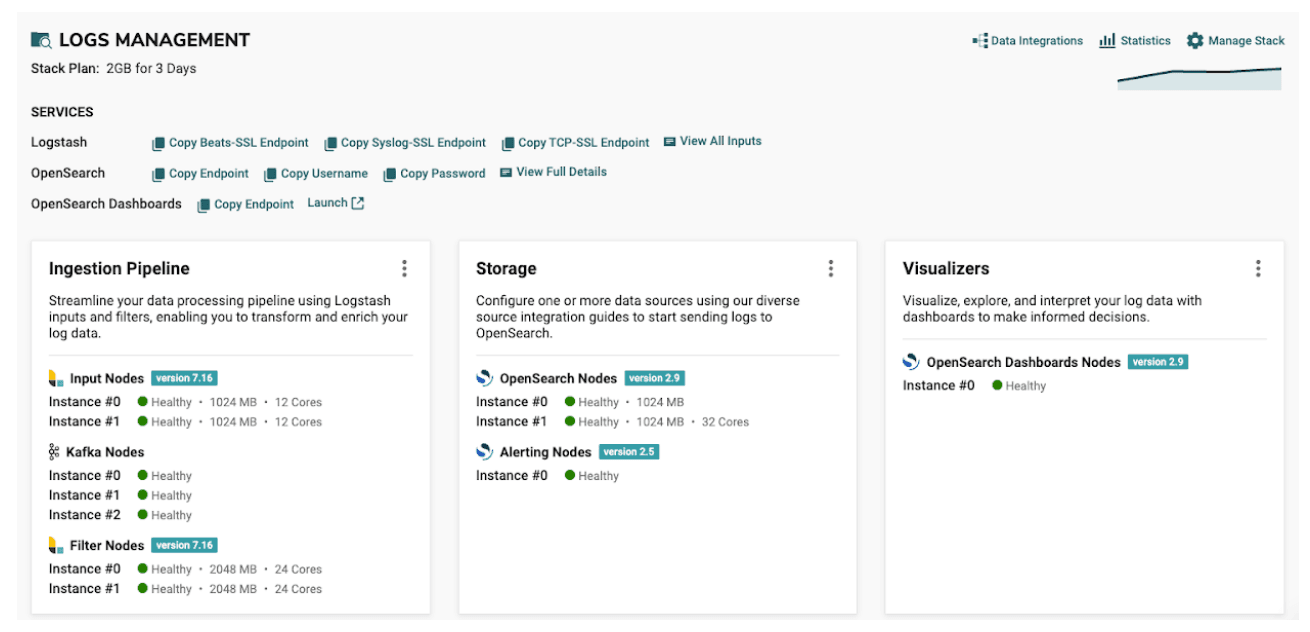Click the copy icon beside Copy Password
This screenshot has width=1310, height=632.
tap(391, 173)
